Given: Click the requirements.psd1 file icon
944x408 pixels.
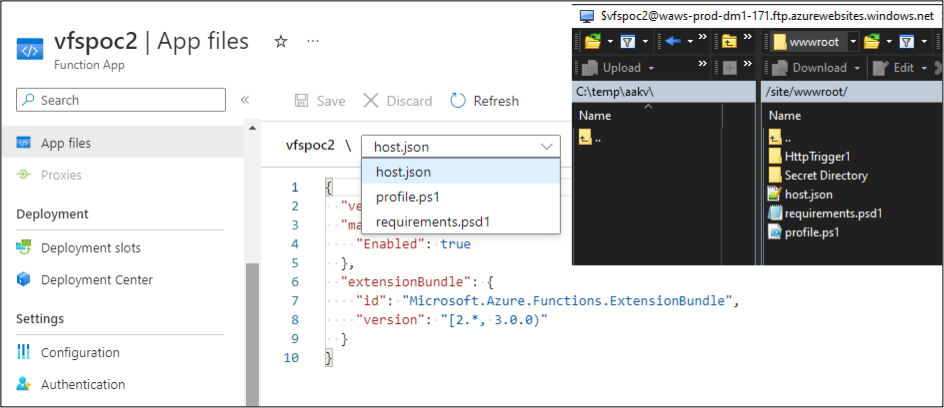Looking at the screenshot, I should click(x=775, y=213).
